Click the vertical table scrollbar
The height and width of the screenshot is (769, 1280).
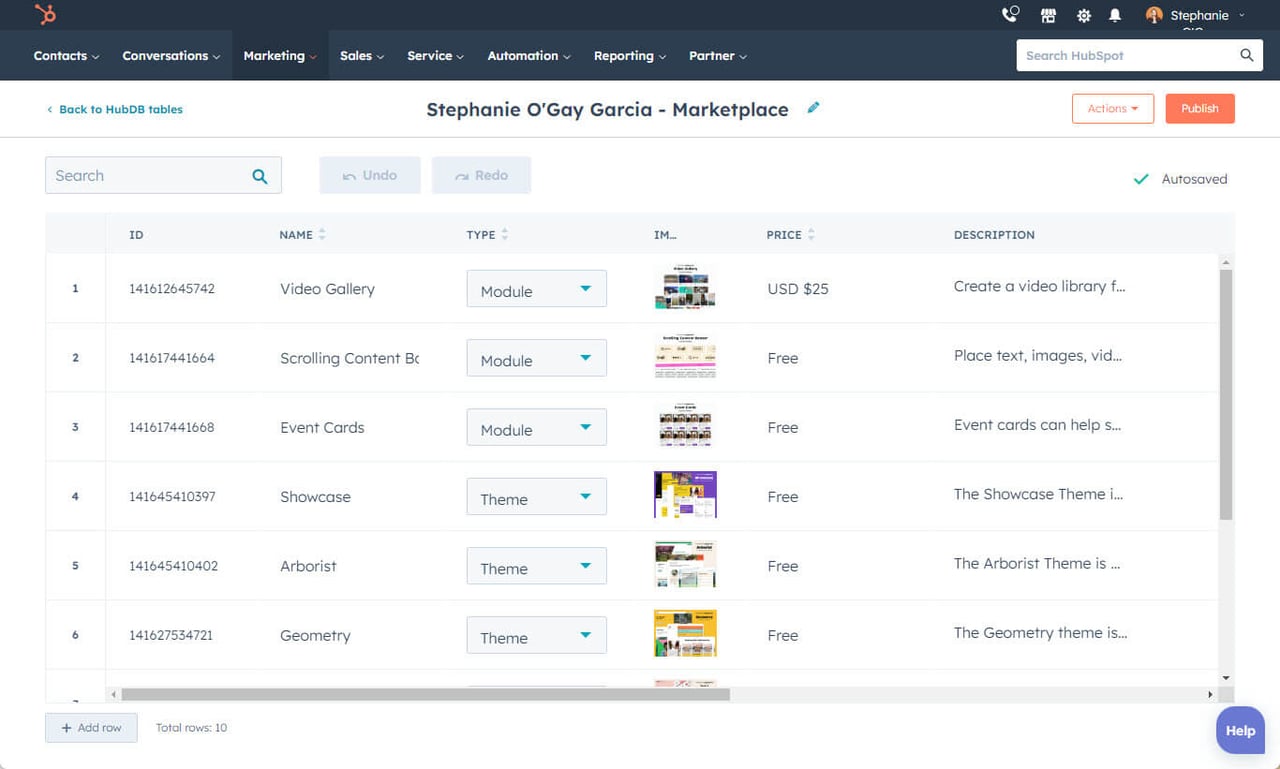[x=1226, y=394]
